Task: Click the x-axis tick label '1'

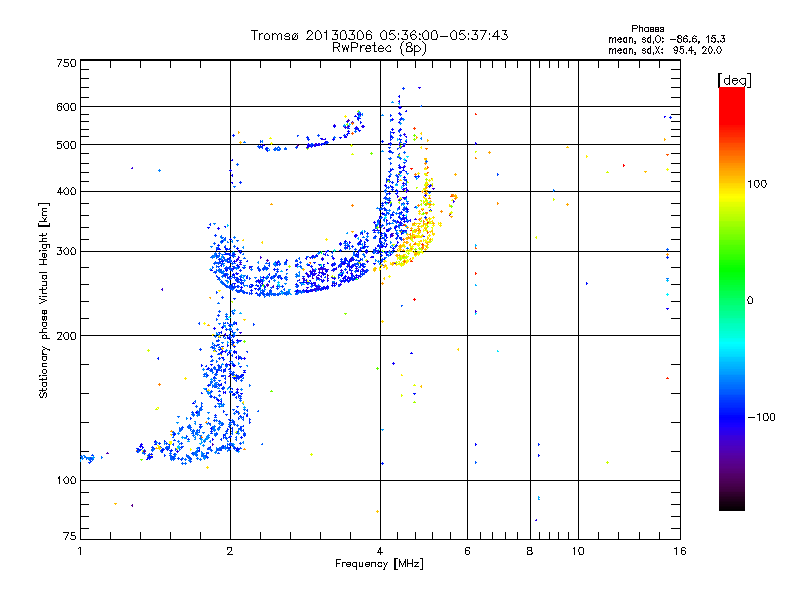Action: coord(80,551)
